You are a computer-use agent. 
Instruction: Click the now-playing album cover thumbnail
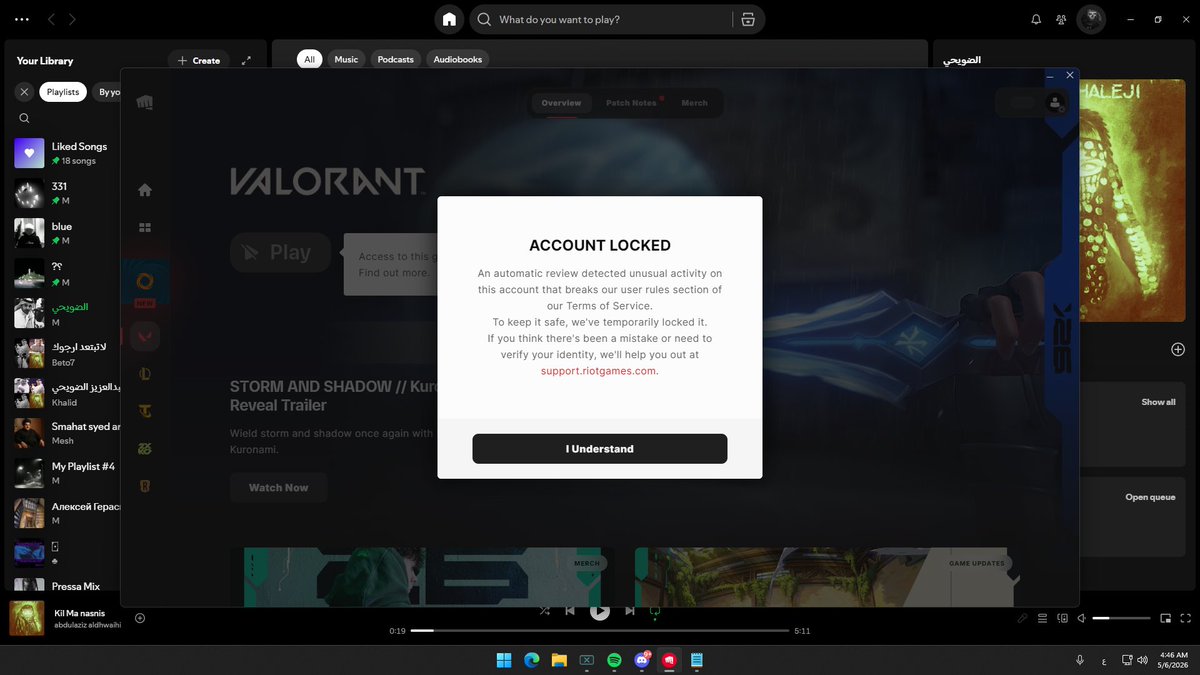click(27, 618)
